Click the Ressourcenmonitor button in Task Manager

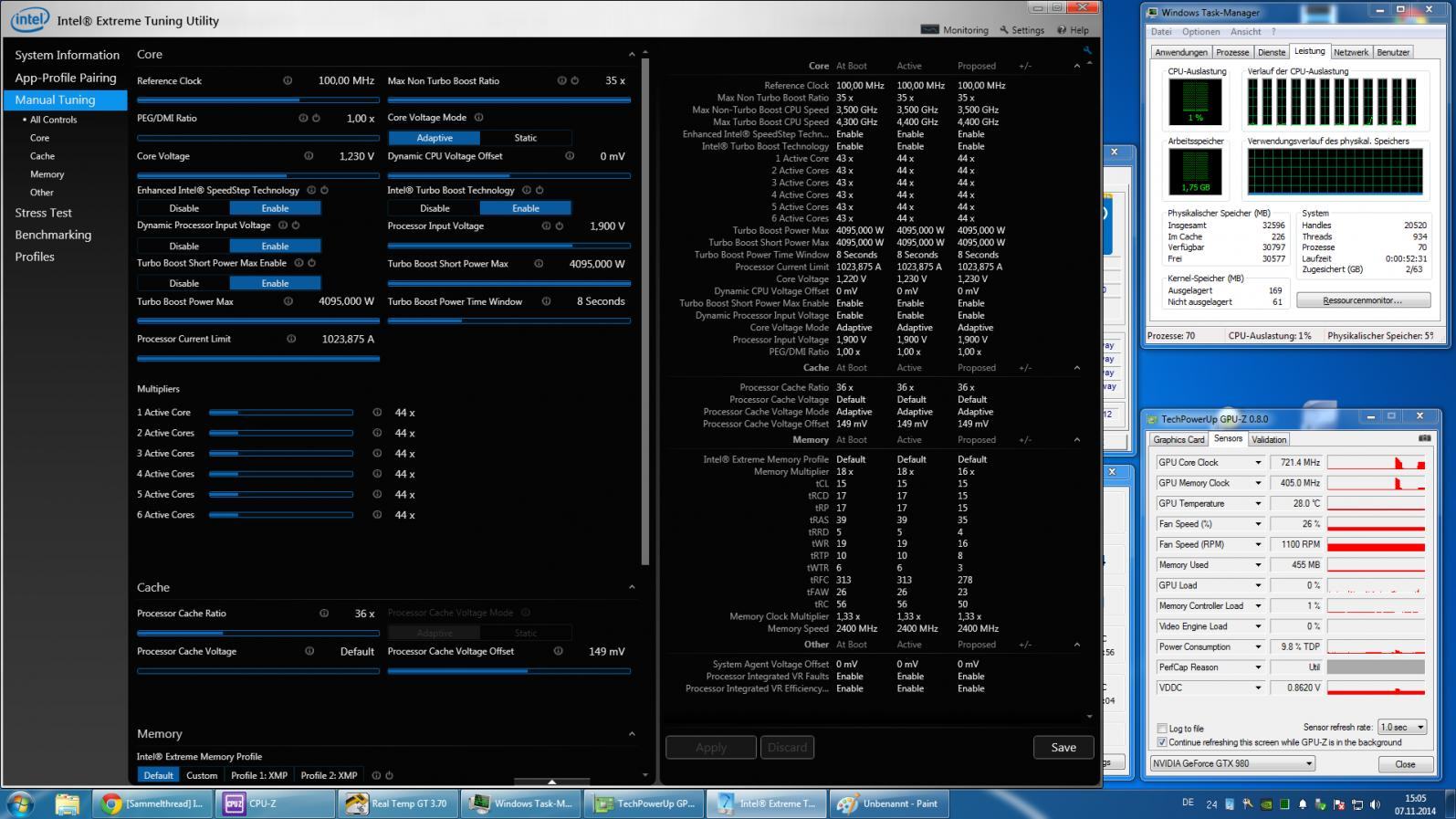(x=1363, y=299)
